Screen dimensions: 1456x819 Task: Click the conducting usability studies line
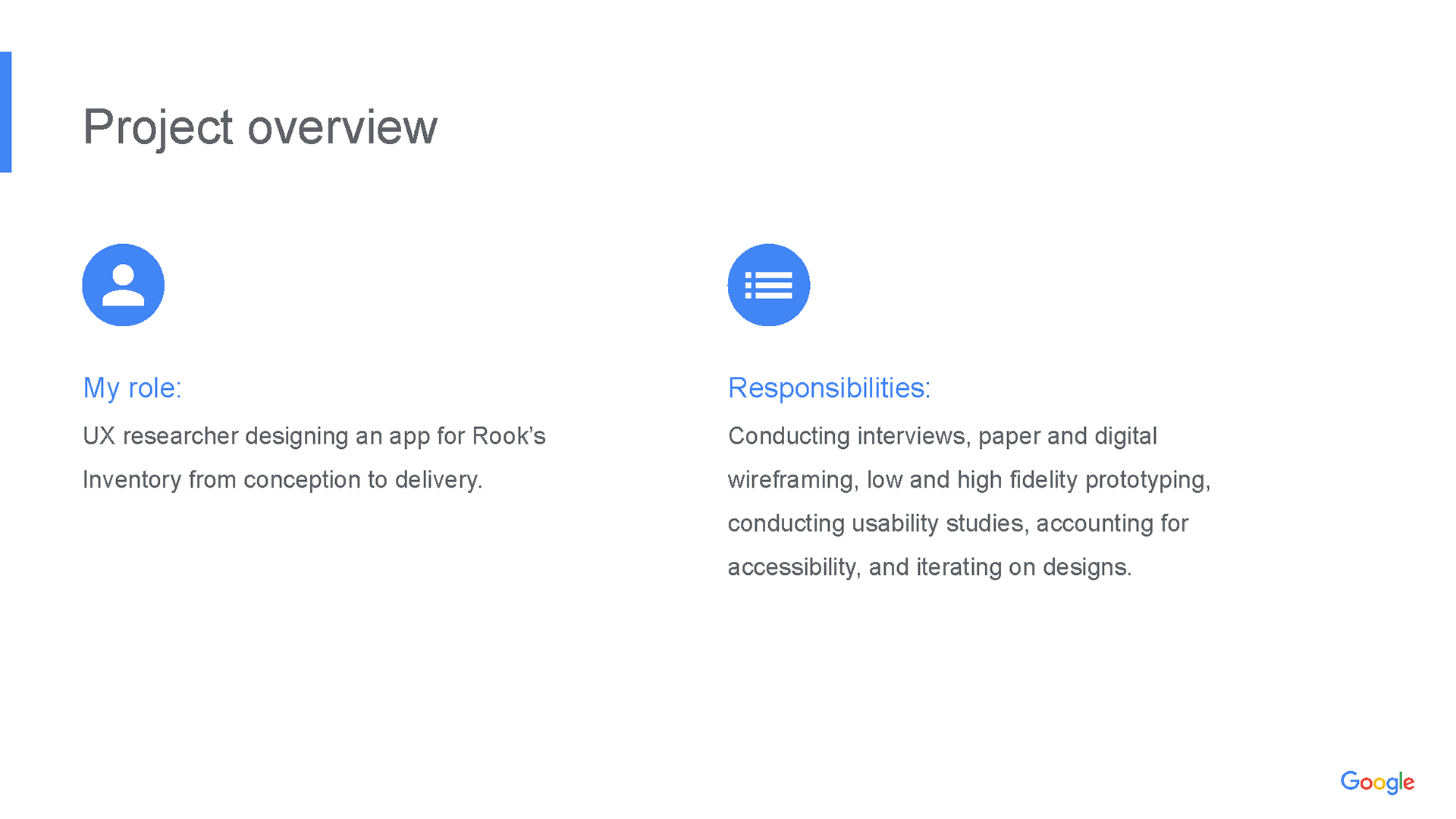tap(958, 523)
